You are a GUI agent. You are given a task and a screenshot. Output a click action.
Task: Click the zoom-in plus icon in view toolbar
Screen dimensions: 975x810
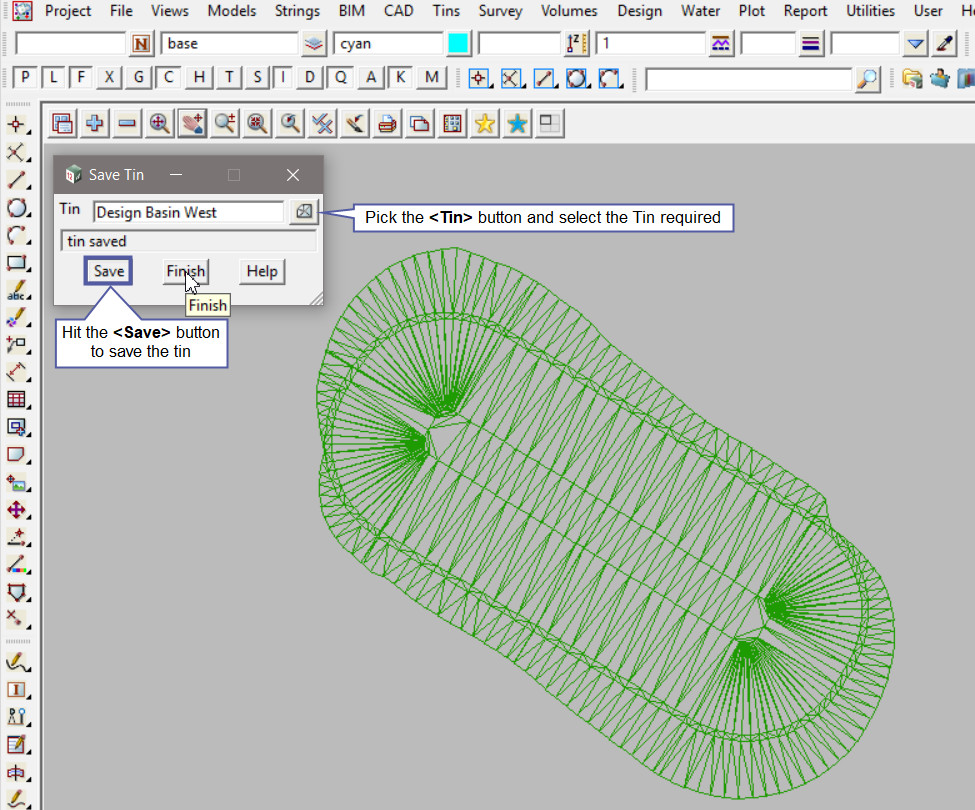[95, 123]
